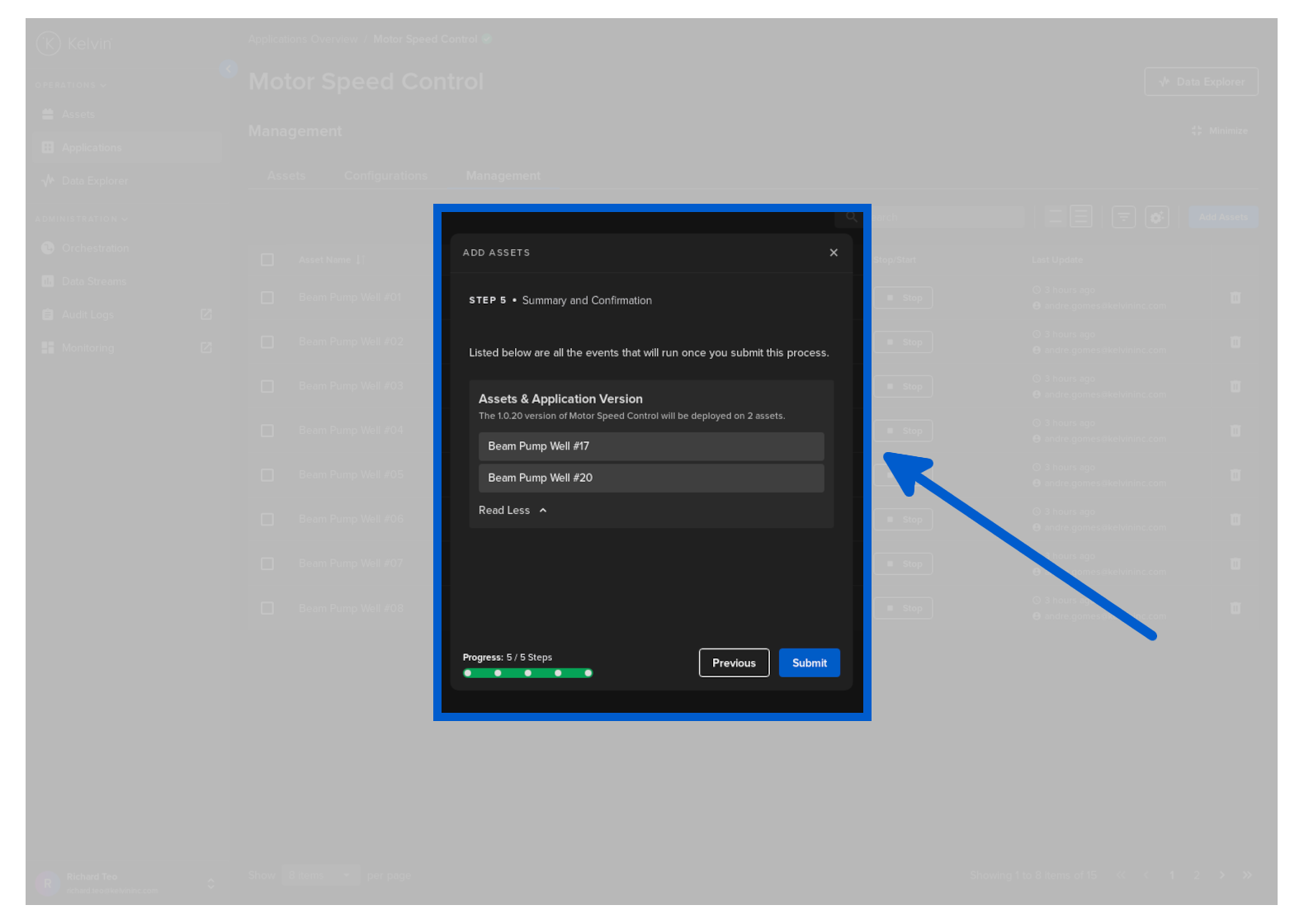Open table settings gear icon
1304x924 pixels.
[1157, 217]
